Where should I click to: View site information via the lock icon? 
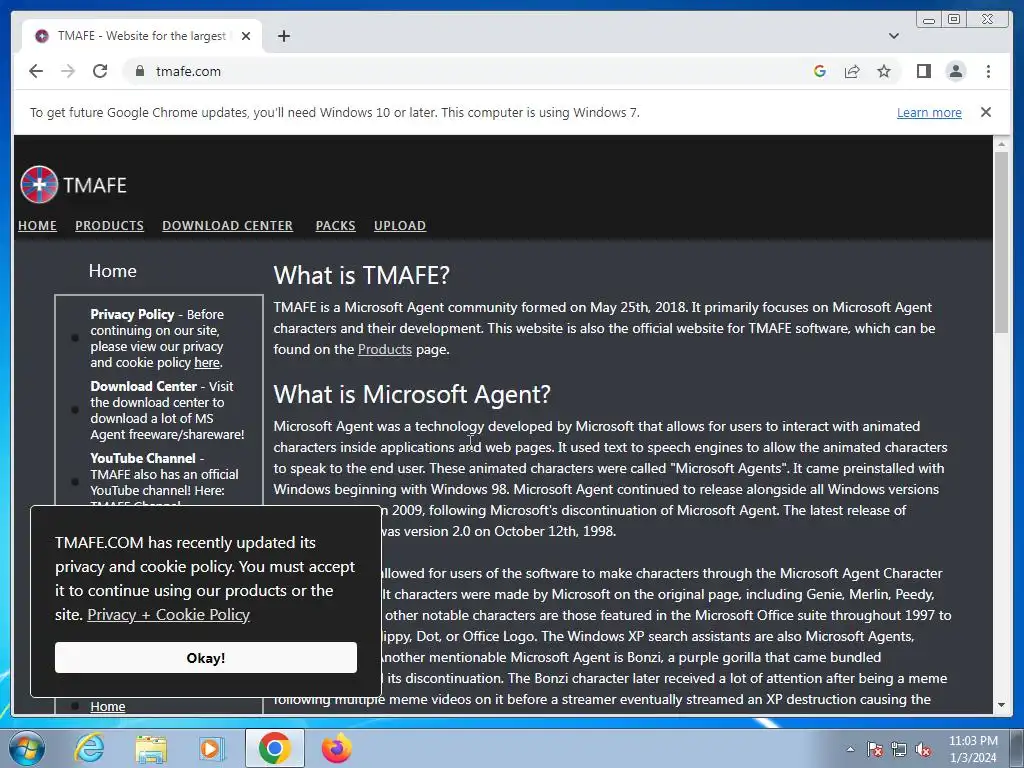coord(139,71)
